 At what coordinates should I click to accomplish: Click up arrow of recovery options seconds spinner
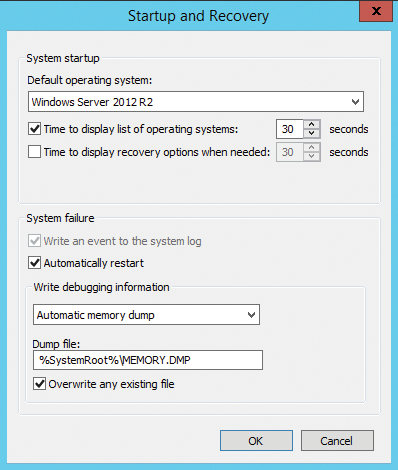click(x=312, y=147)
